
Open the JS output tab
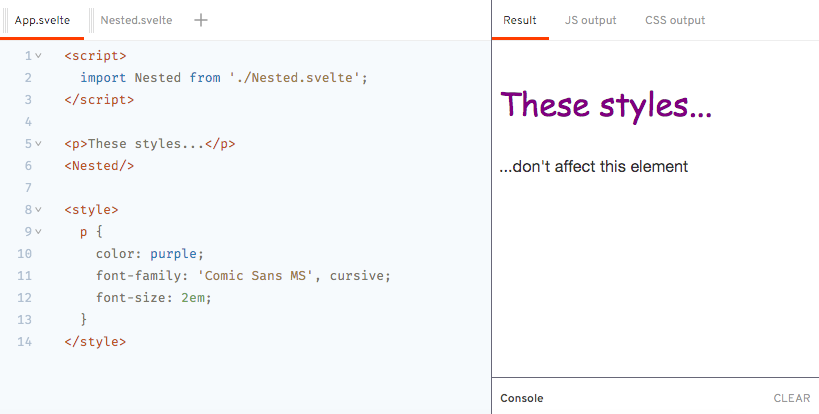(590, 20)
